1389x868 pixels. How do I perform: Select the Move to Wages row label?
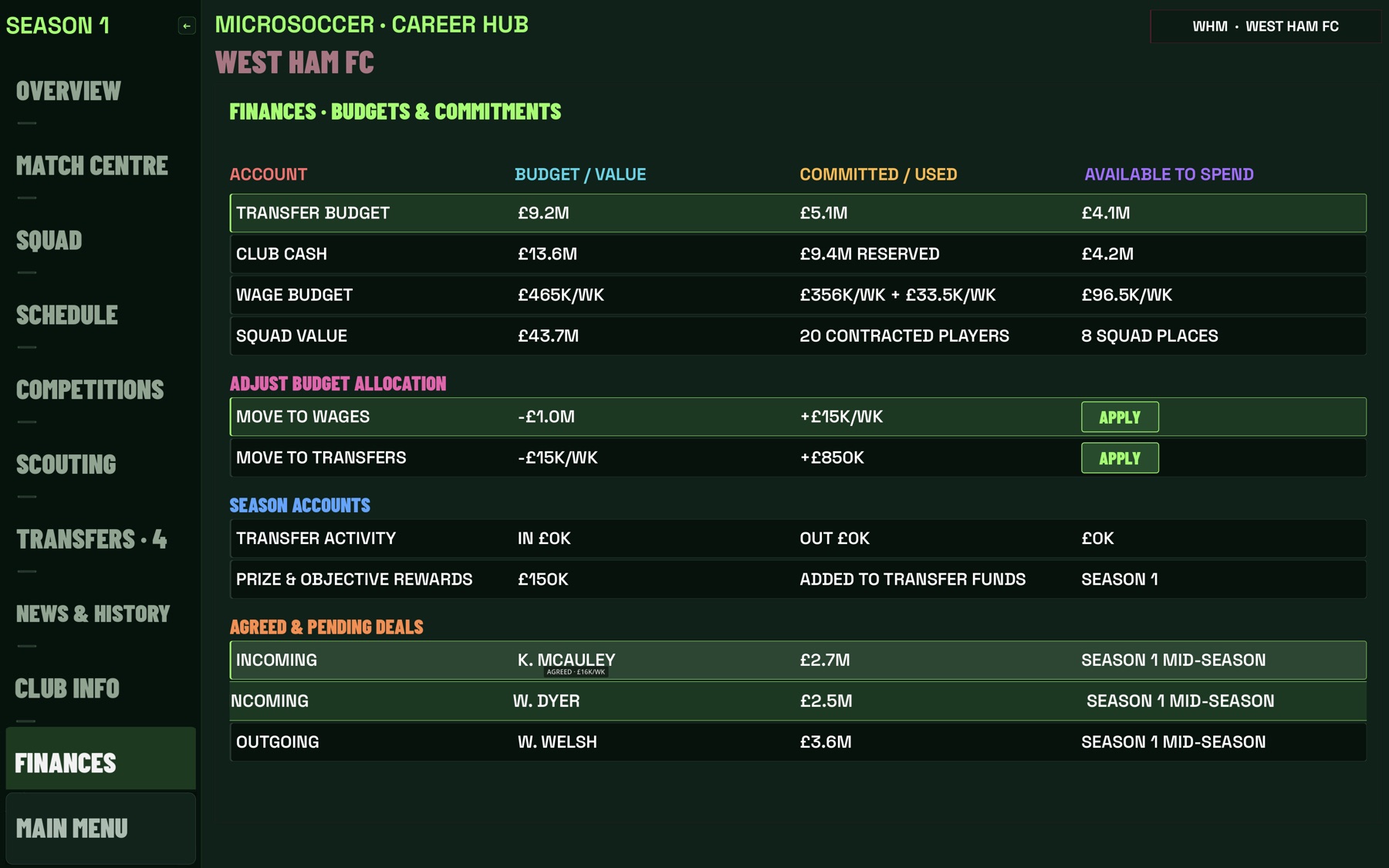303,417
